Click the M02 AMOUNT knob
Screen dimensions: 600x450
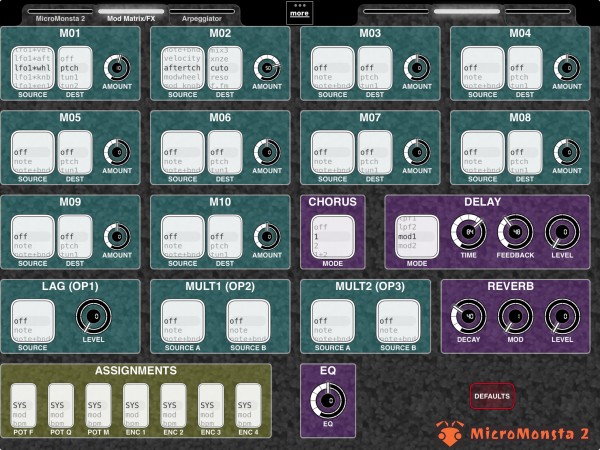click(267, 68)
